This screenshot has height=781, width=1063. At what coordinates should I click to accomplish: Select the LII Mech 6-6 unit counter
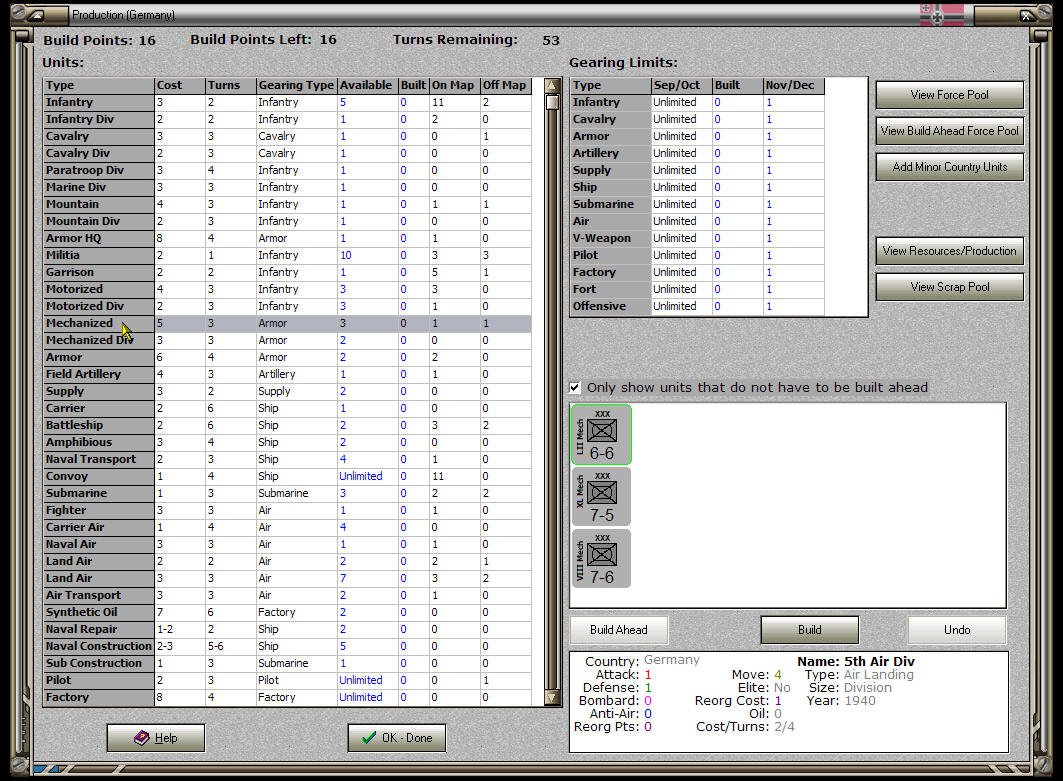click(x=601, y=435)
